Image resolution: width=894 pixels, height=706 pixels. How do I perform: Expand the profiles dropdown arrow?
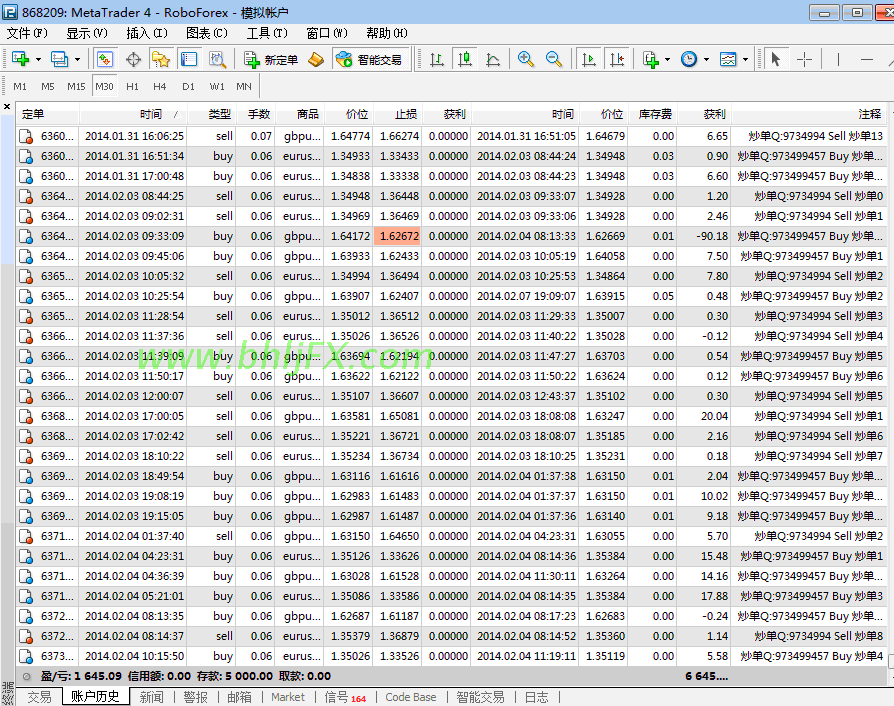(77, 59)
